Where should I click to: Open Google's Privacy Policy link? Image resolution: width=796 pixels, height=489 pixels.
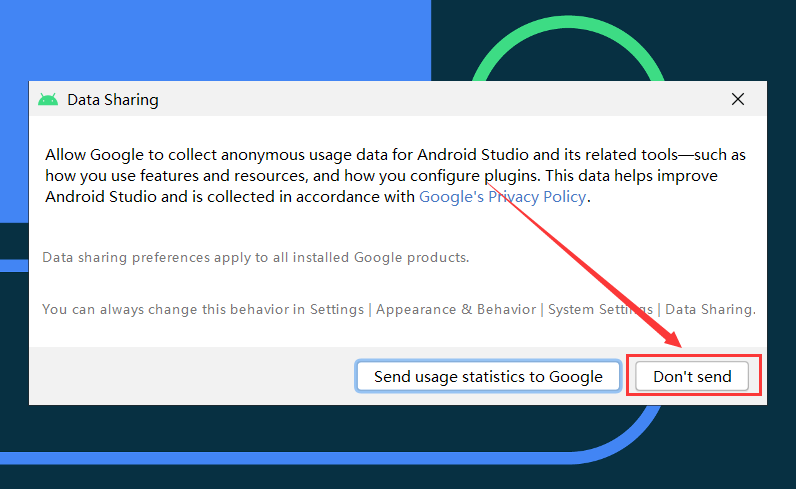click(x=503, y=197)
